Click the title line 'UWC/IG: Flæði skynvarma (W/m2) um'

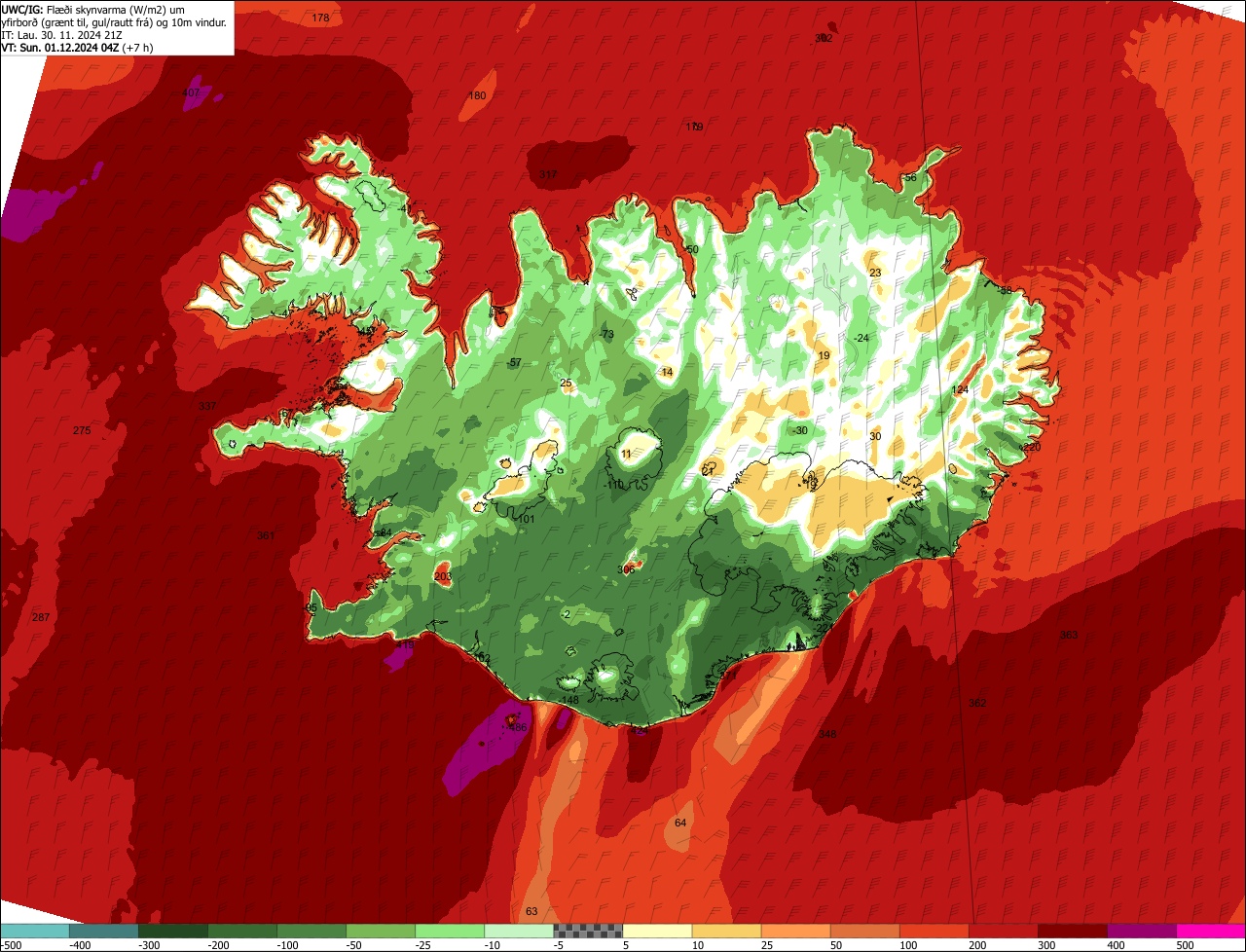coord(92,9)
